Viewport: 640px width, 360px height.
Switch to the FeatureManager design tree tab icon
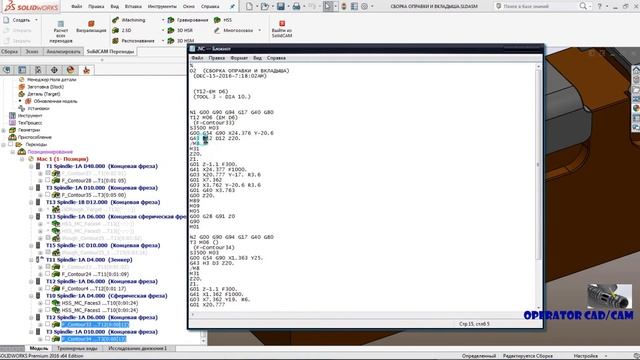click(x=7, y=70)
